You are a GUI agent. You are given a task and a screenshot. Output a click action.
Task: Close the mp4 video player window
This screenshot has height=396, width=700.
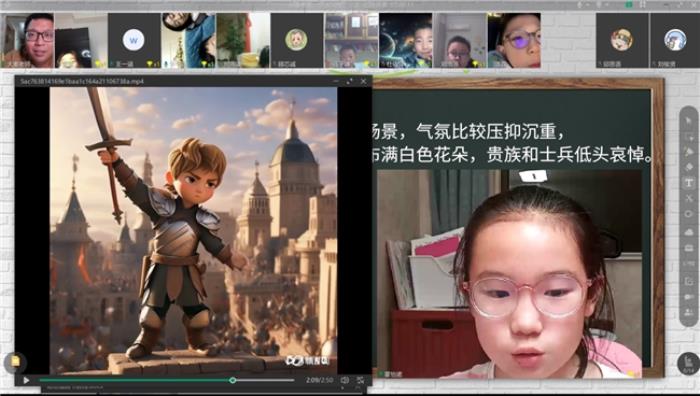click(x=363, y=81)
